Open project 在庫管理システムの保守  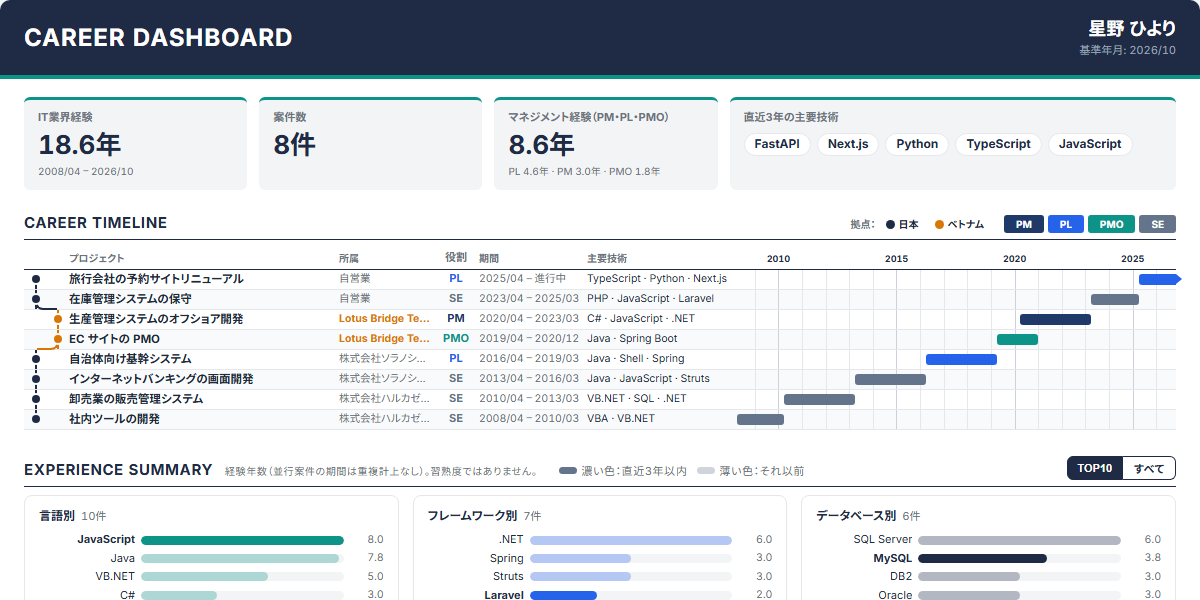130,299
